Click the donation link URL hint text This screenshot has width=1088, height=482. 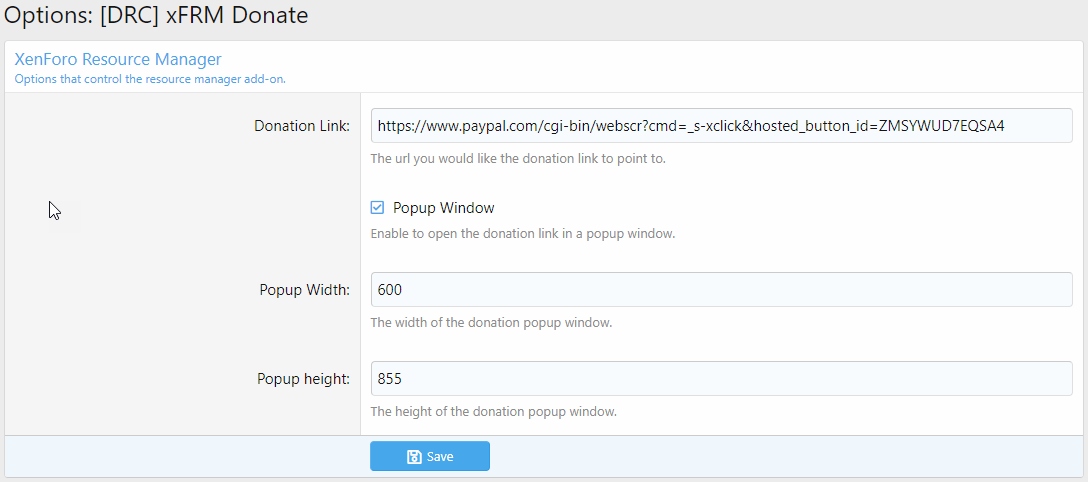[517, 158]
